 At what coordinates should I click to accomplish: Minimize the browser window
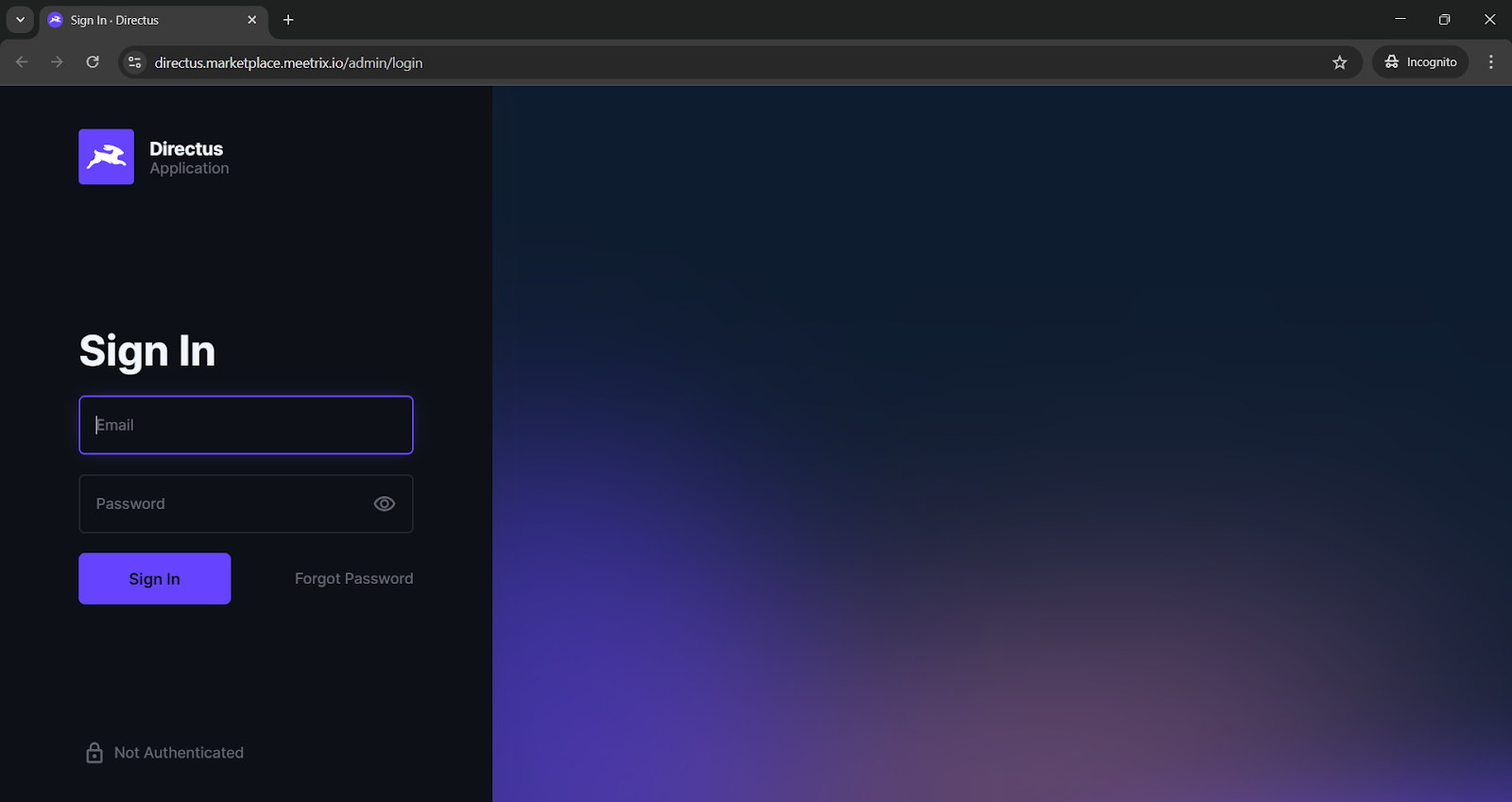[1400, 19]
